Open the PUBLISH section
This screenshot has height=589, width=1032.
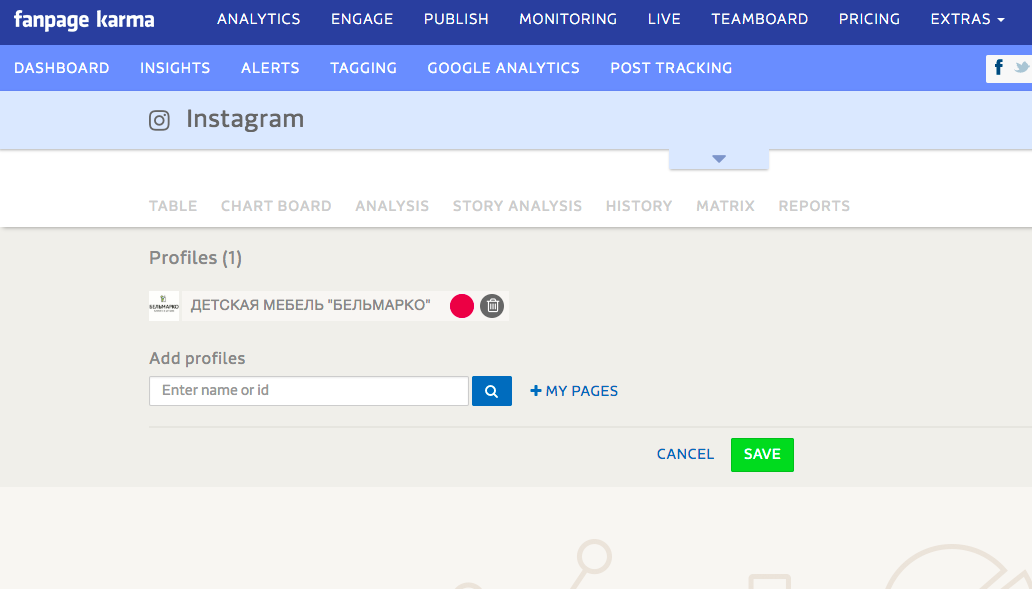456,19
